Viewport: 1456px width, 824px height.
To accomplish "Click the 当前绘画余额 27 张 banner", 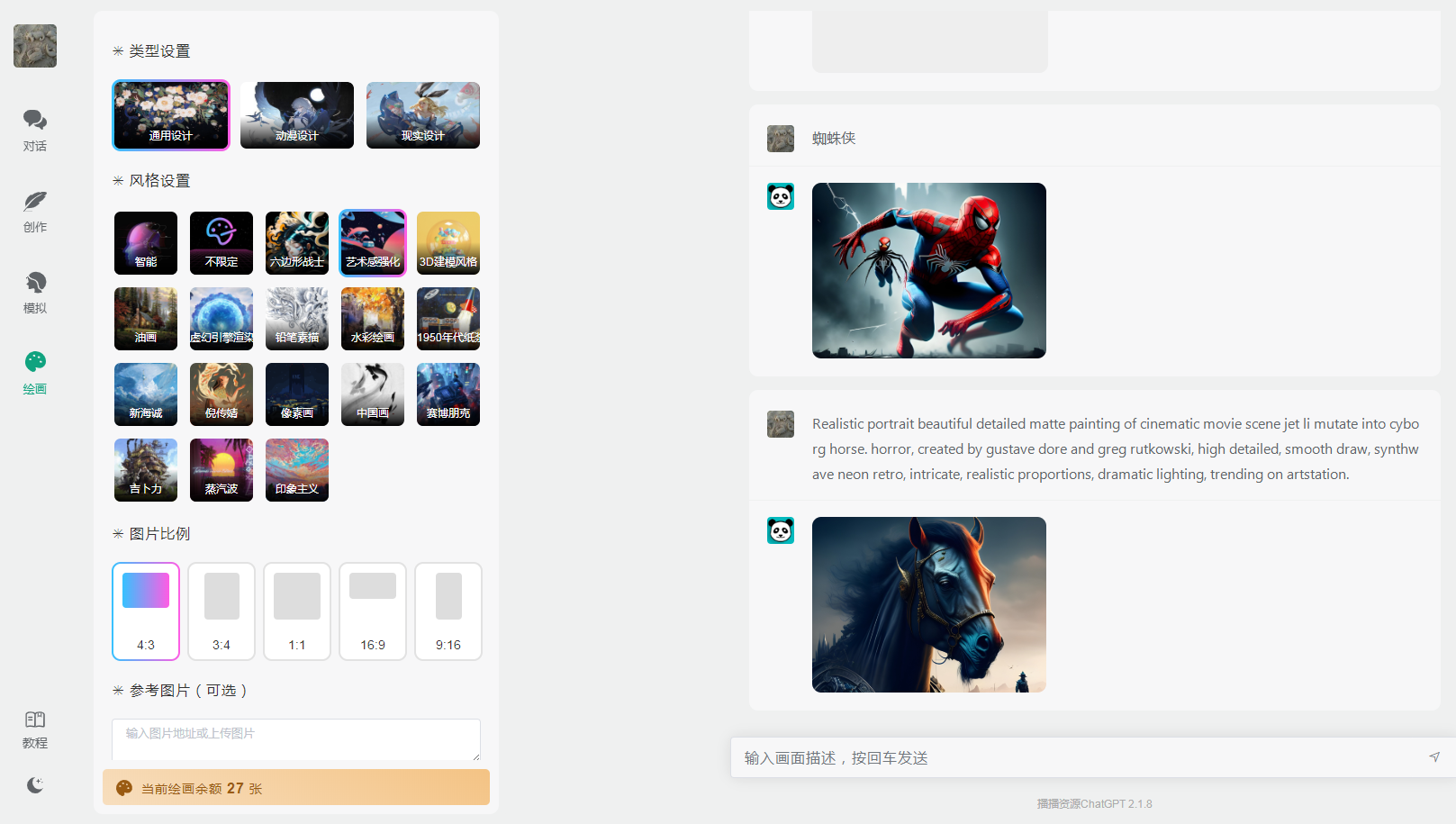I will point(296,787).
